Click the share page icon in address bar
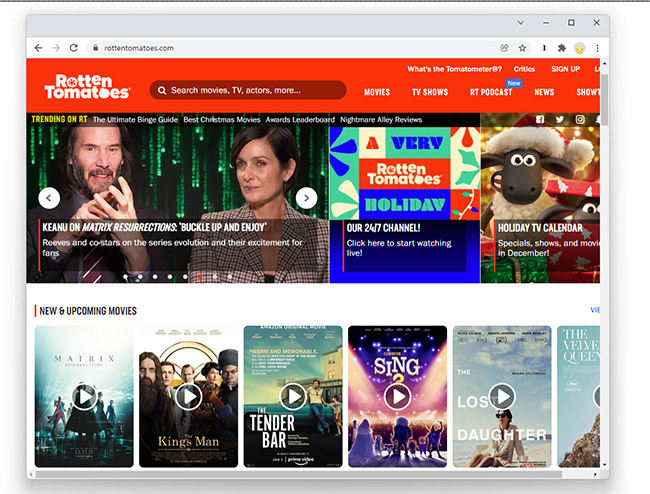 [x=504, y=48]
